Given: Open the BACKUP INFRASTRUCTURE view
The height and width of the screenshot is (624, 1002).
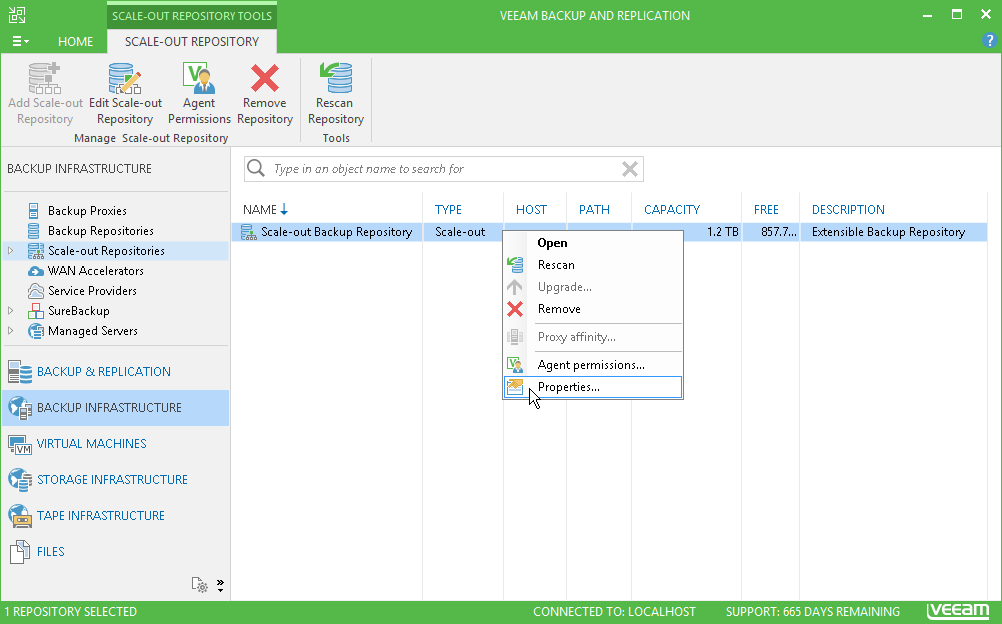Looking at the screenshot, I should [x=115, y=408].
